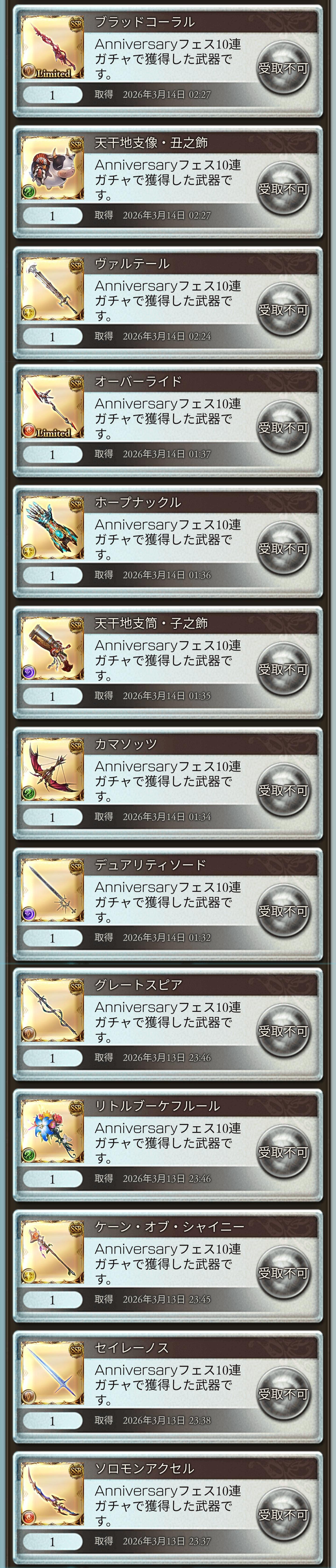The width and height of the screenshot is (336, 1568).
Task: Click 受取不可 button for ヴァルテール
Action: click(x=283, y=309)
